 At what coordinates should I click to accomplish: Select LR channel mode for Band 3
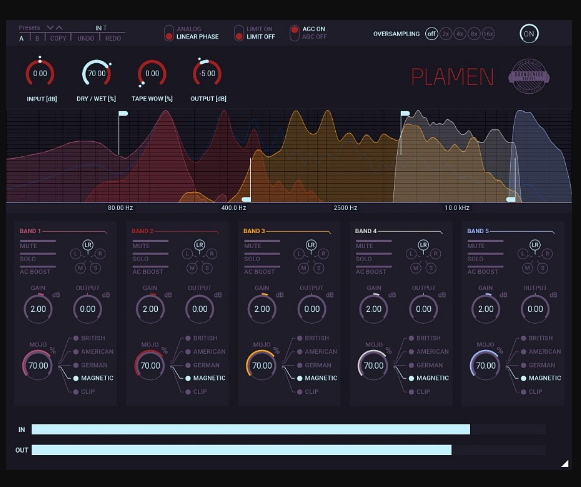[311, 245]
